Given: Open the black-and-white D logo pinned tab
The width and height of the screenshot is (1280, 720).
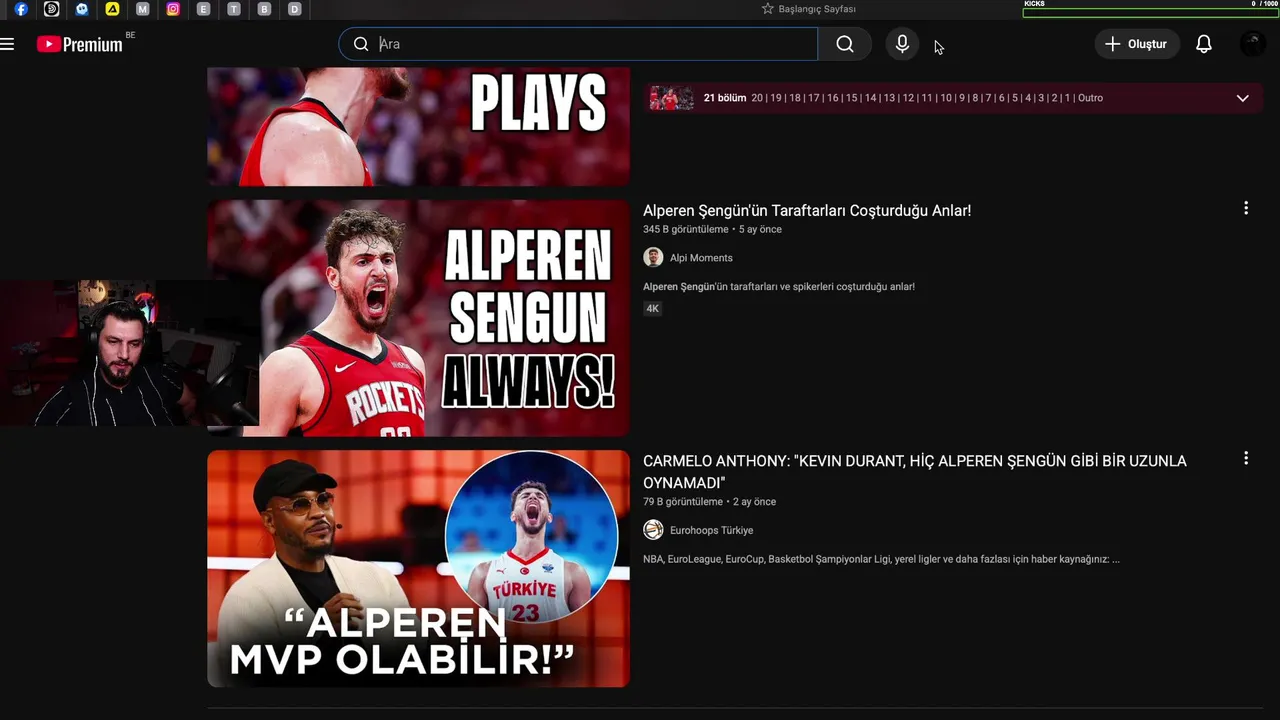Looking at the screenshot, I should (x=51, y=9).
